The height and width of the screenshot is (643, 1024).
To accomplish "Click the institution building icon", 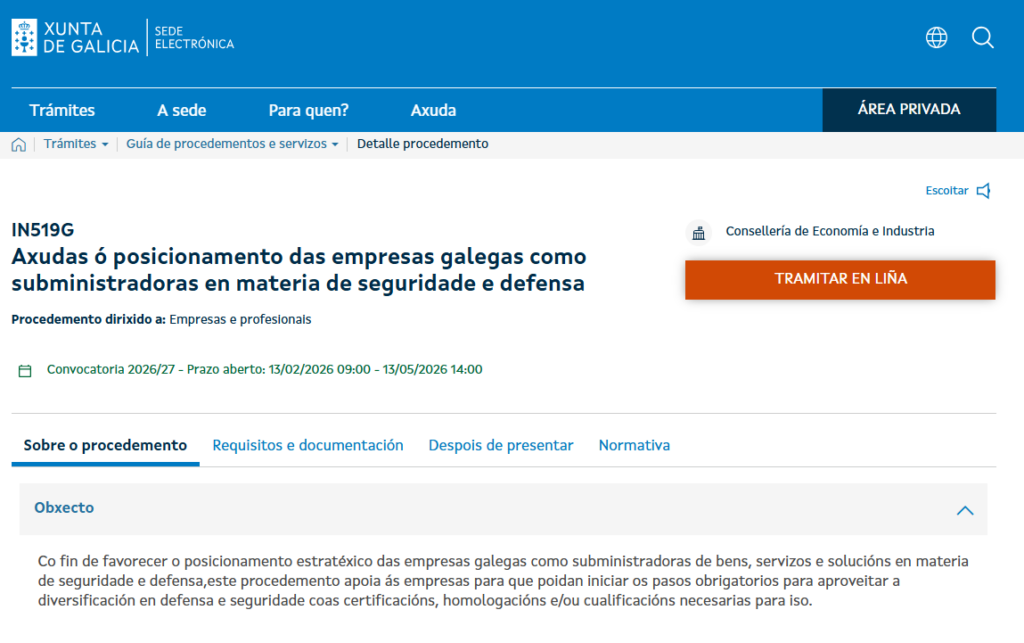I will (x=698, y=232).
